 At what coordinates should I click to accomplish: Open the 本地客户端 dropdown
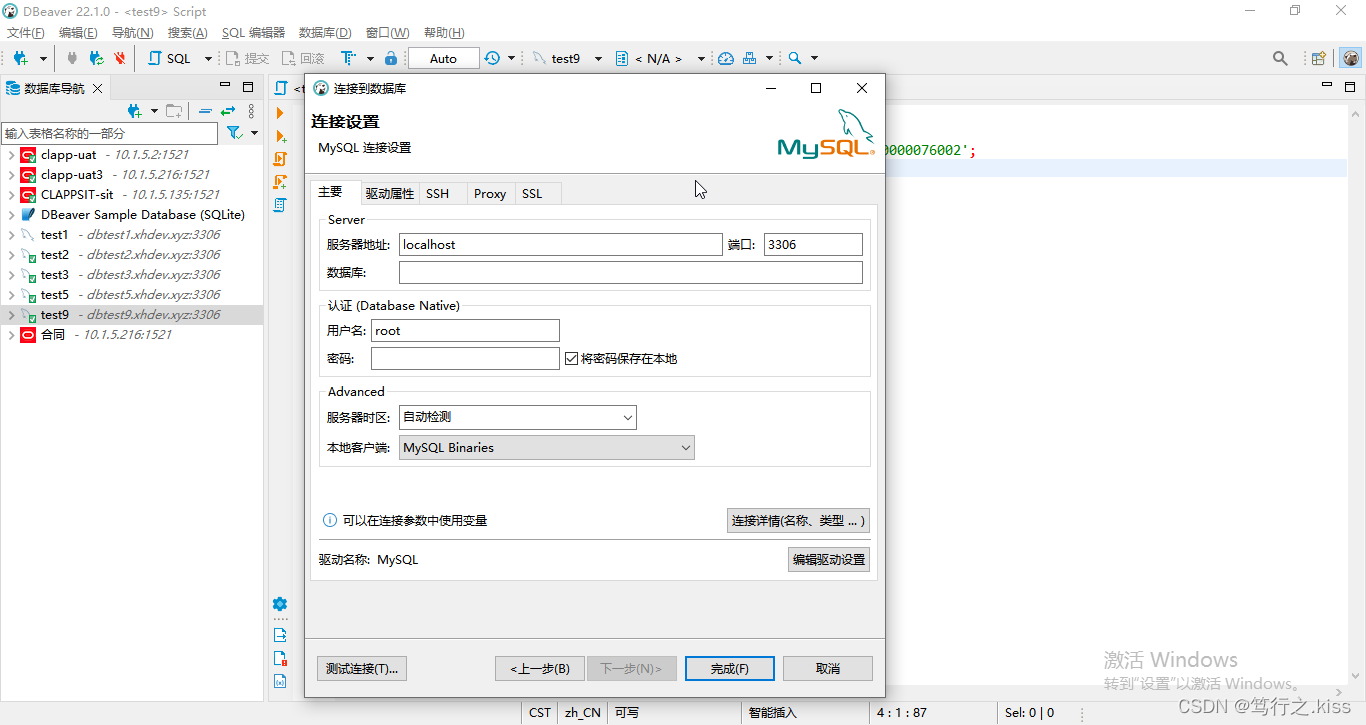coord(686,447)
